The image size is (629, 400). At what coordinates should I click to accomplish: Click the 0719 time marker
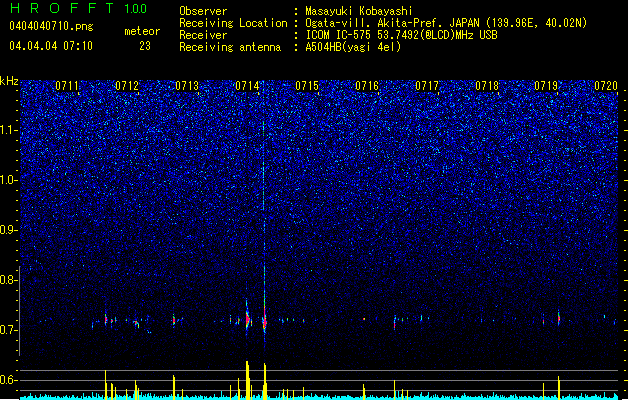546,86
